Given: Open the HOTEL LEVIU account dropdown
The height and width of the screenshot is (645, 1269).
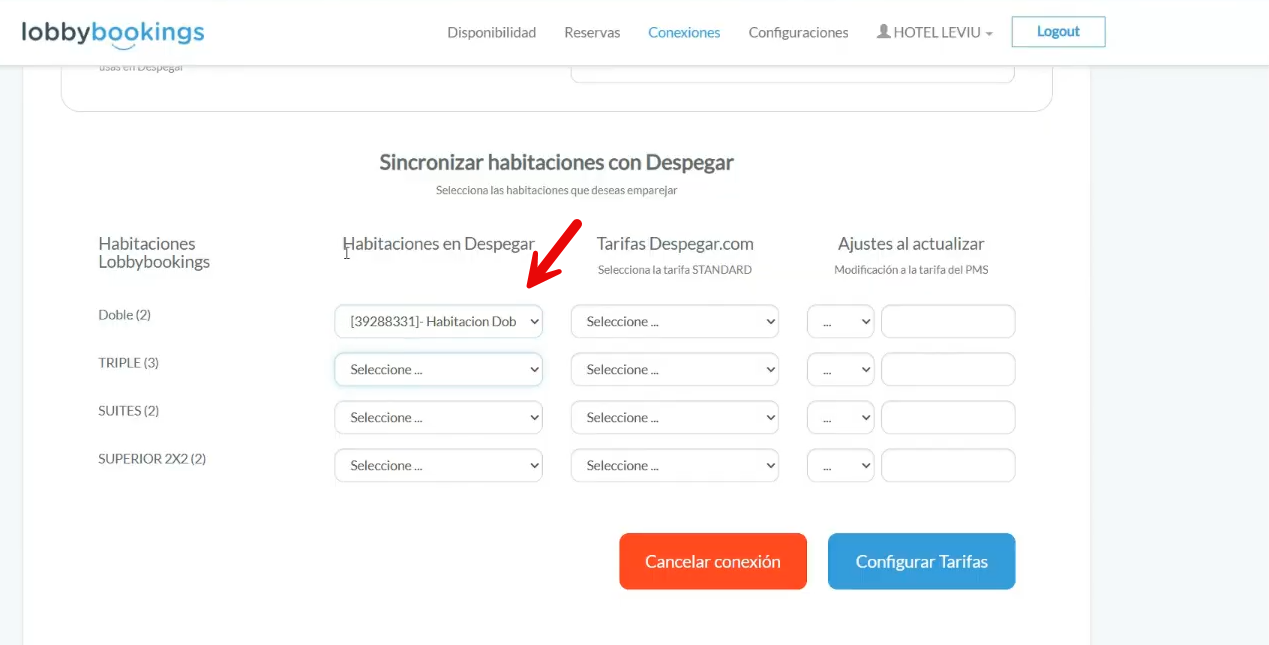Looking at the screenshot, I should point(935,33).
